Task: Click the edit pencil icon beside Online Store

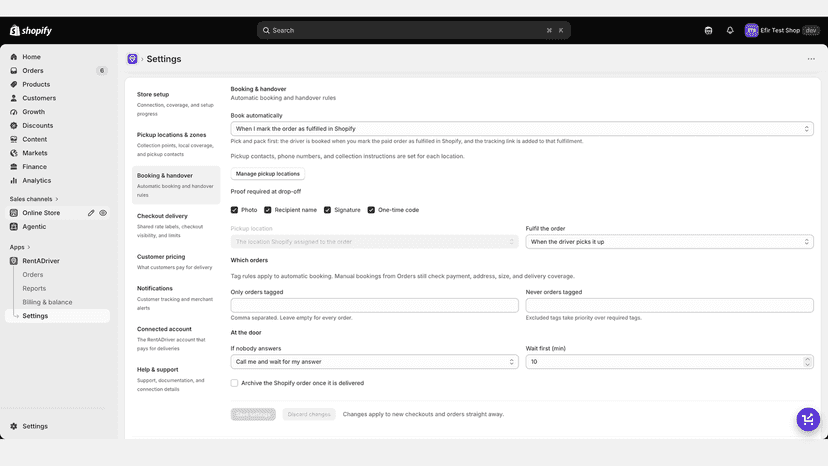Action: pos(91,212)
